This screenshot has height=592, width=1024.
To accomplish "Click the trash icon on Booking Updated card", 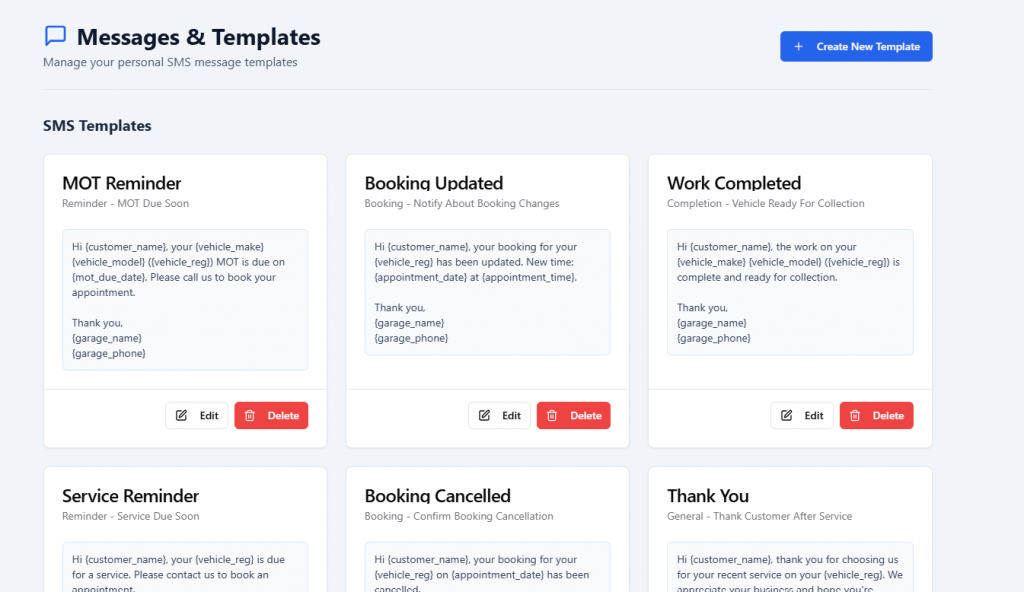I will (554, 416).
